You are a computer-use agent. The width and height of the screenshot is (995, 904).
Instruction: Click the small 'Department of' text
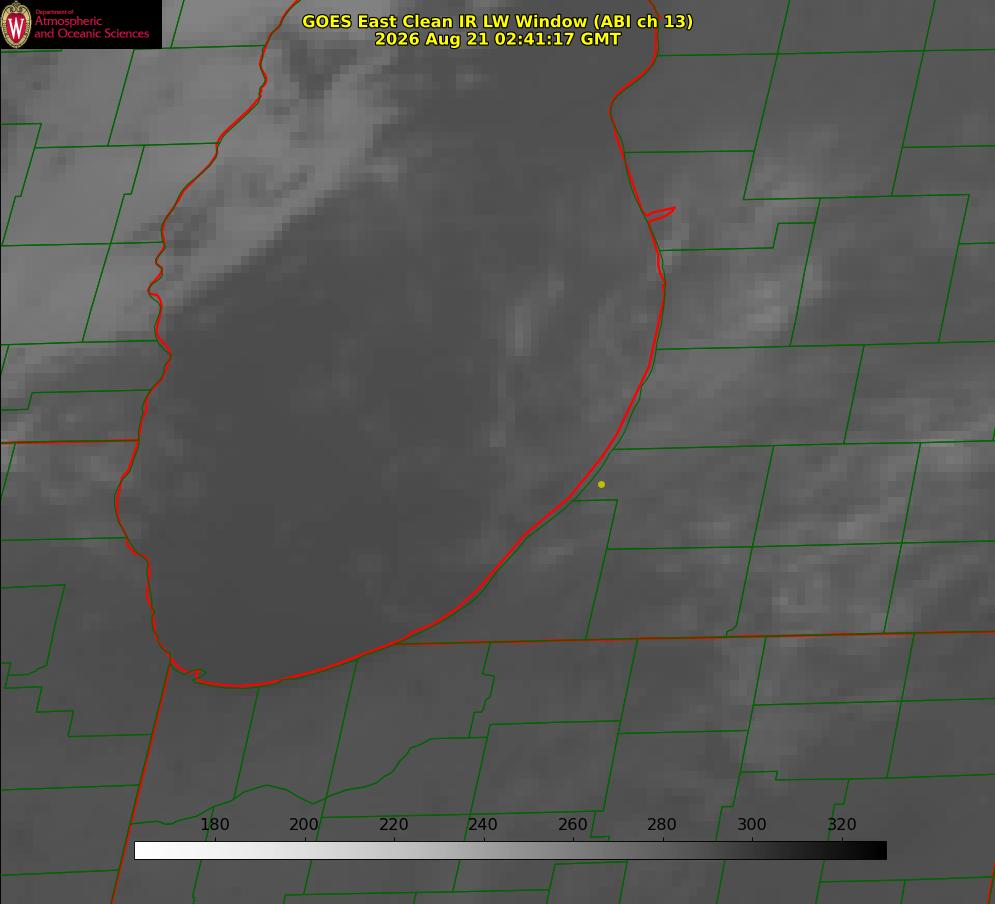click(x=54, y=11)
